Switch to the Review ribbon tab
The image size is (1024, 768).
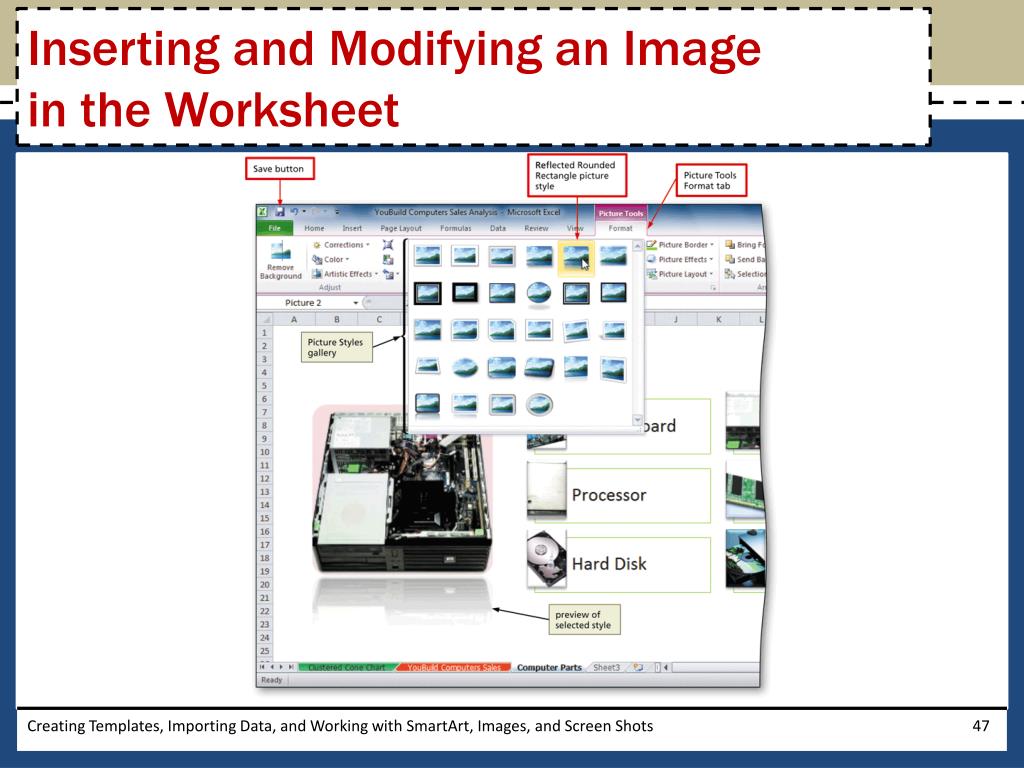coord(536,229)
